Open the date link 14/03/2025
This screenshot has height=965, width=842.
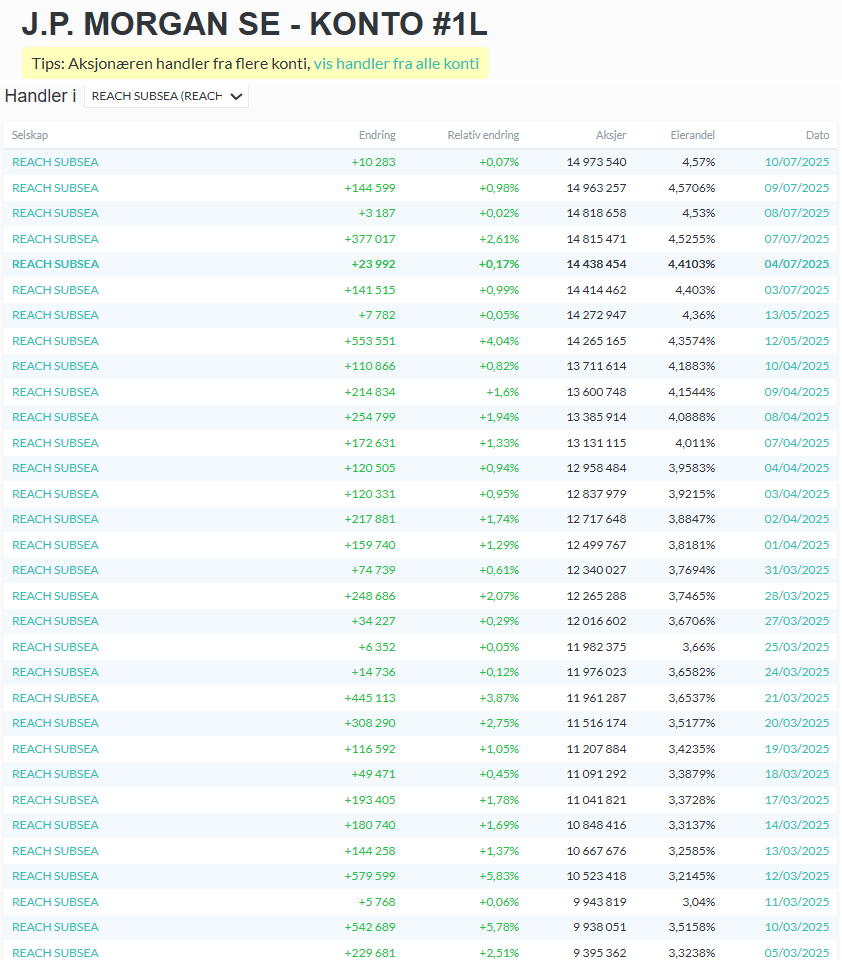[796, 825]
